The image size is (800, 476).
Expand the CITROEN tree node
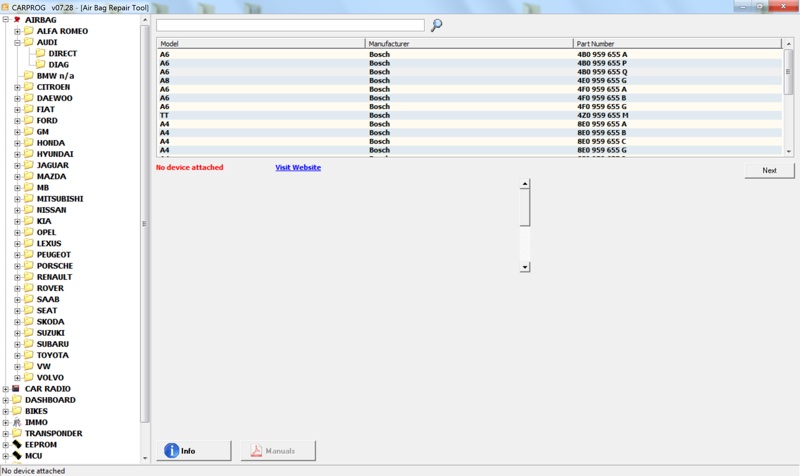17,87
